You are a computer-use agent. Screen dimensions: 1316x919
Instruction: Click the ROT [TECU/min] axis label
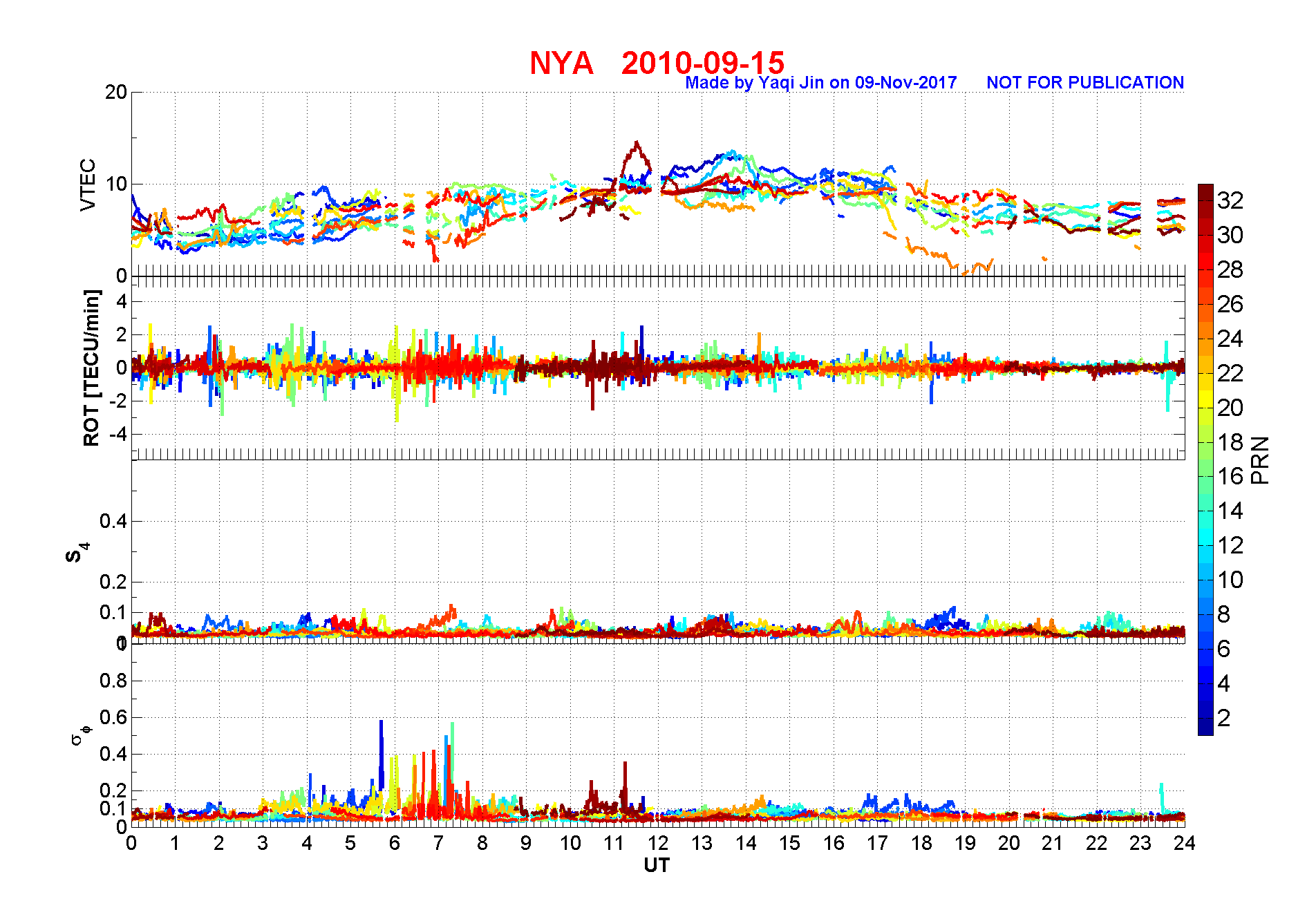tap(91, 368)
